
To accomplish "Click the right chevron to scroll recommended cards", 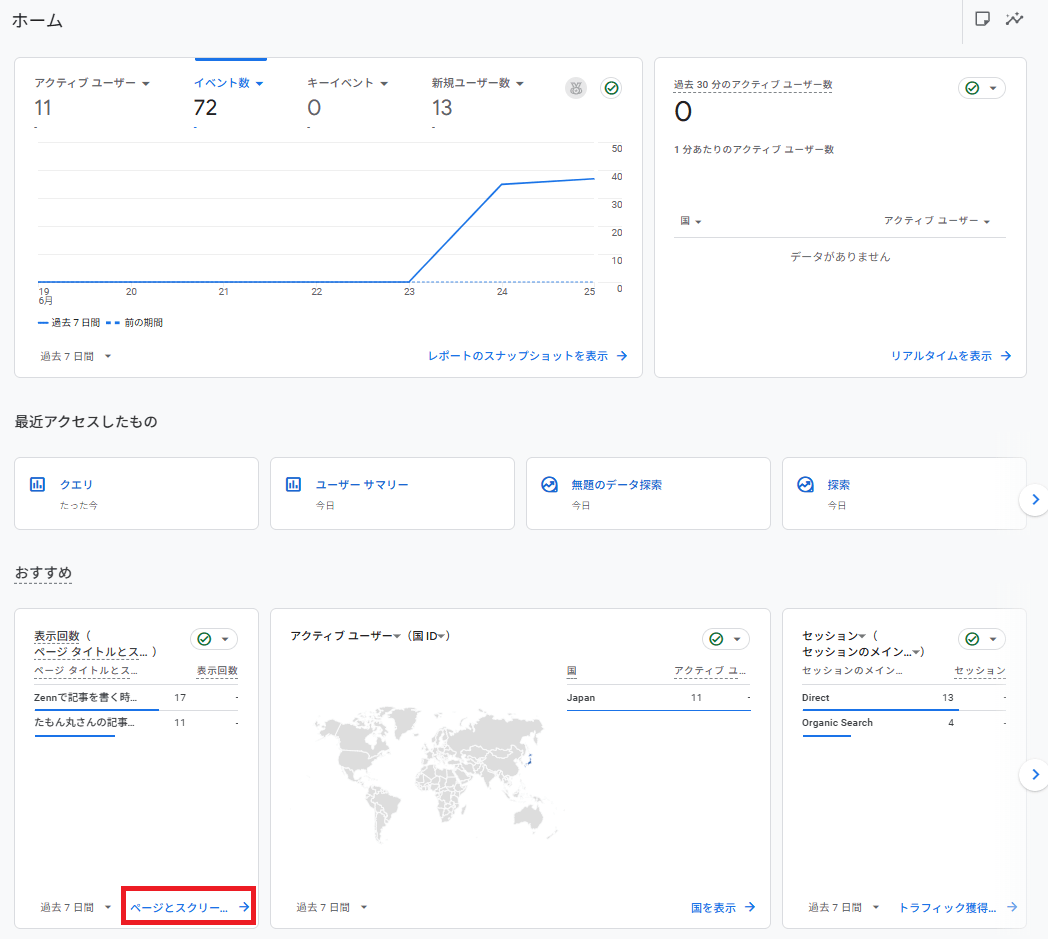I will point(1034,774).
